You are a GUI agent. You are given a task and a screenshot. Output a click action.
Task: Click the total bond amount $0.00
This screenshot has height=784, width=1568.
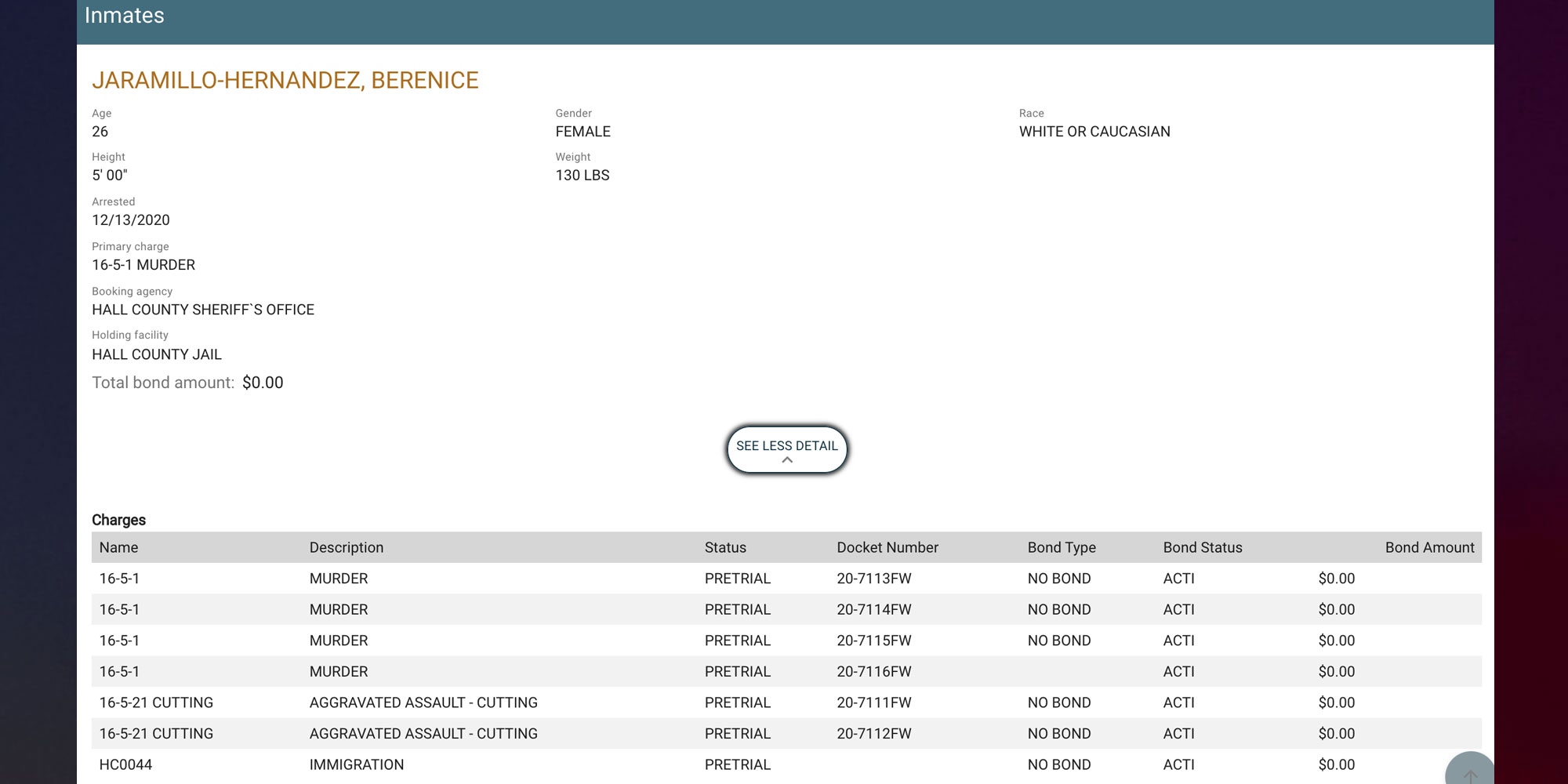coord(263,383)
